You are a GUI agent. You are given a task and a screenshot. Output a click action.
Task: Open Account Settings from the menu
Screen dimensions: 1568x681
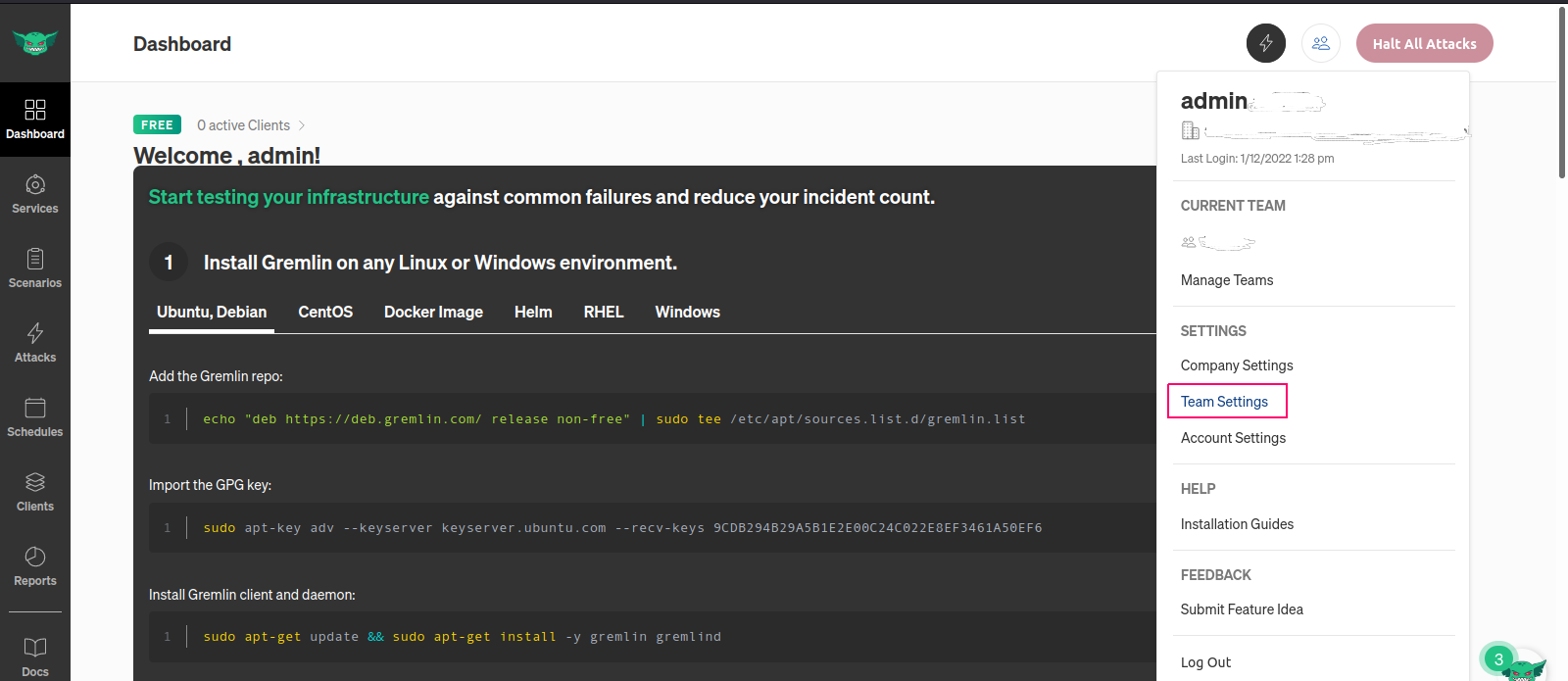1234,438
